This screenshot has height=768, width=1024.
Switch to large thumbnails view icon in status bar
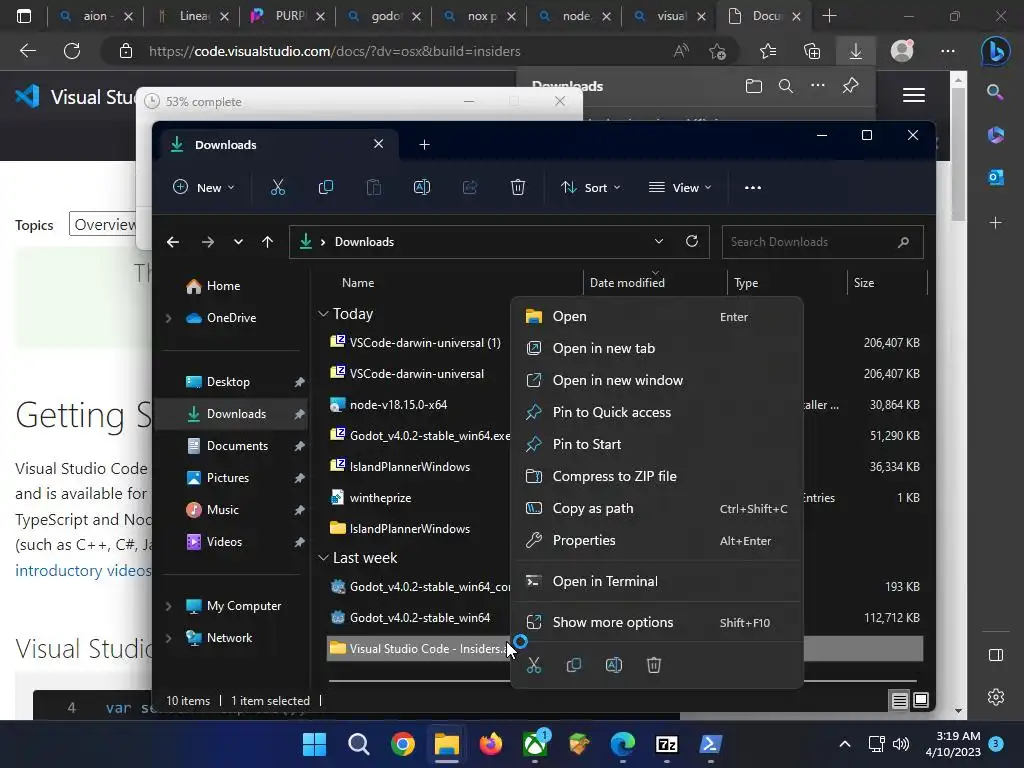(921, 701)
